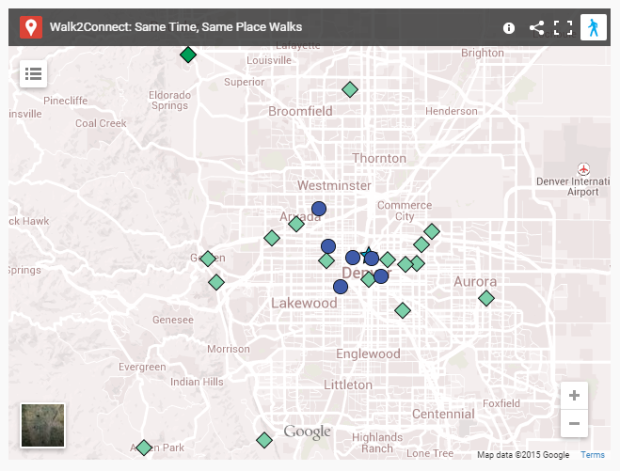Click the Indian Hills label

[197, 382]
